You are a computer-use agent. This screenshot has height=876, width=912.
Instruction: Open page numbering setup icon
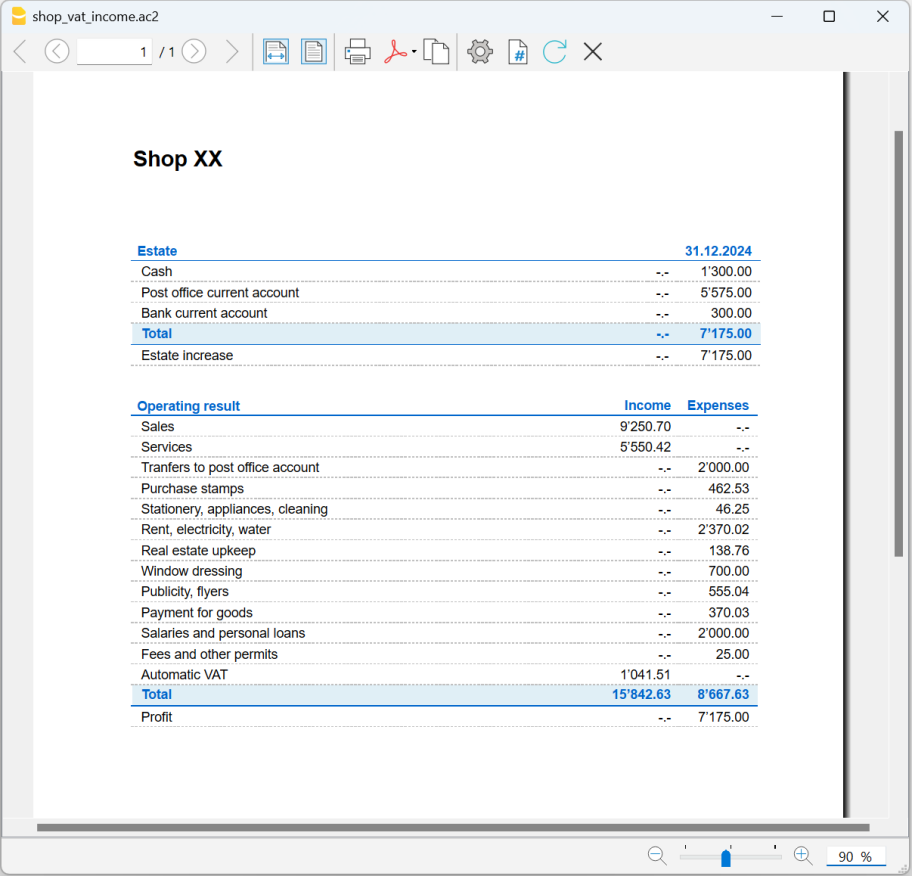pyautogui.click(x=518, y=52)
